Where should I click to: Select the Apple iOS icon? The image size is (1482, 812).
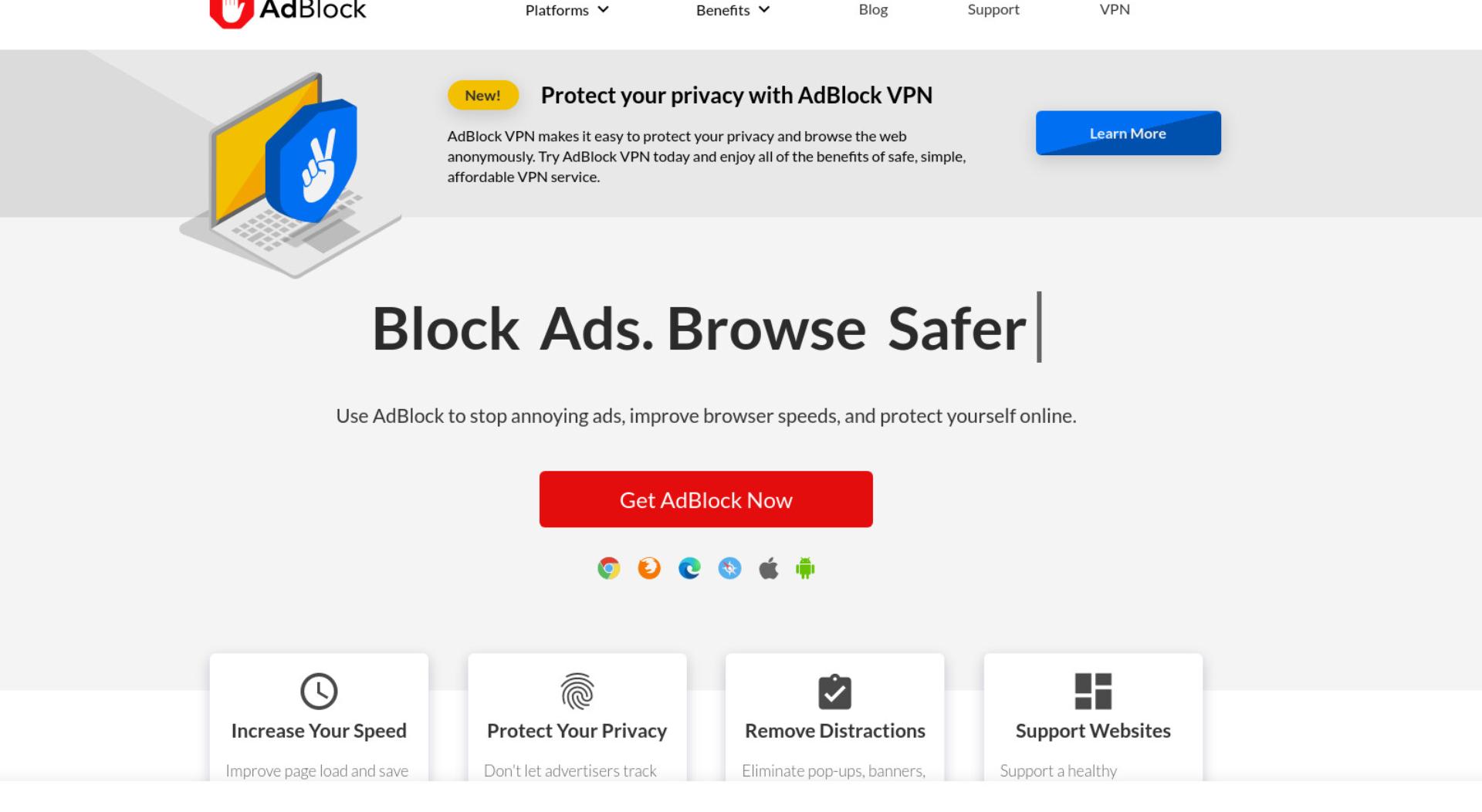click(769, 569)
